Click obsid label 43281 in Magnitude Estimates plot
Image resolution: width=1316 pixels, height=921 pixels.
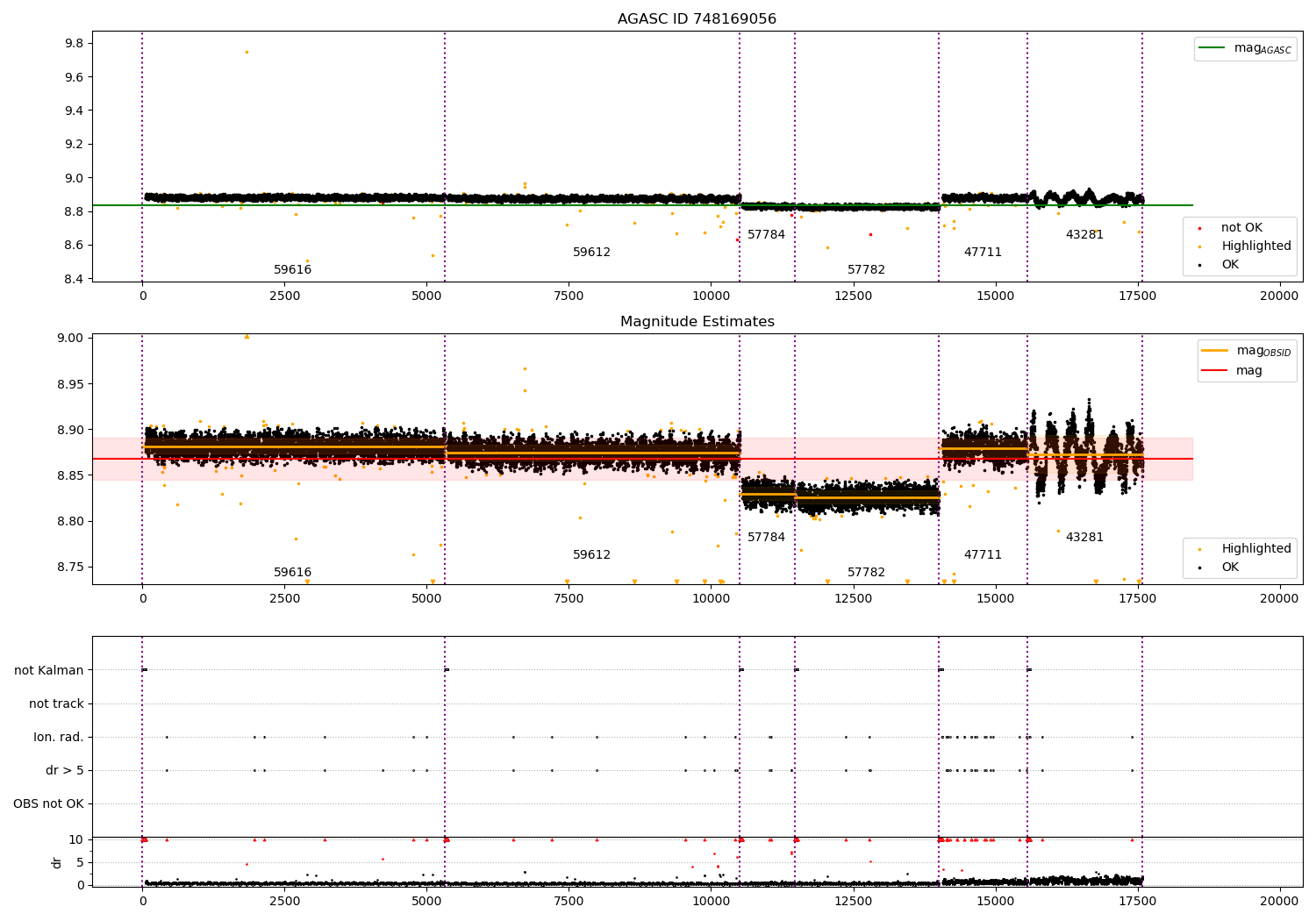[x=1084, y=538]
